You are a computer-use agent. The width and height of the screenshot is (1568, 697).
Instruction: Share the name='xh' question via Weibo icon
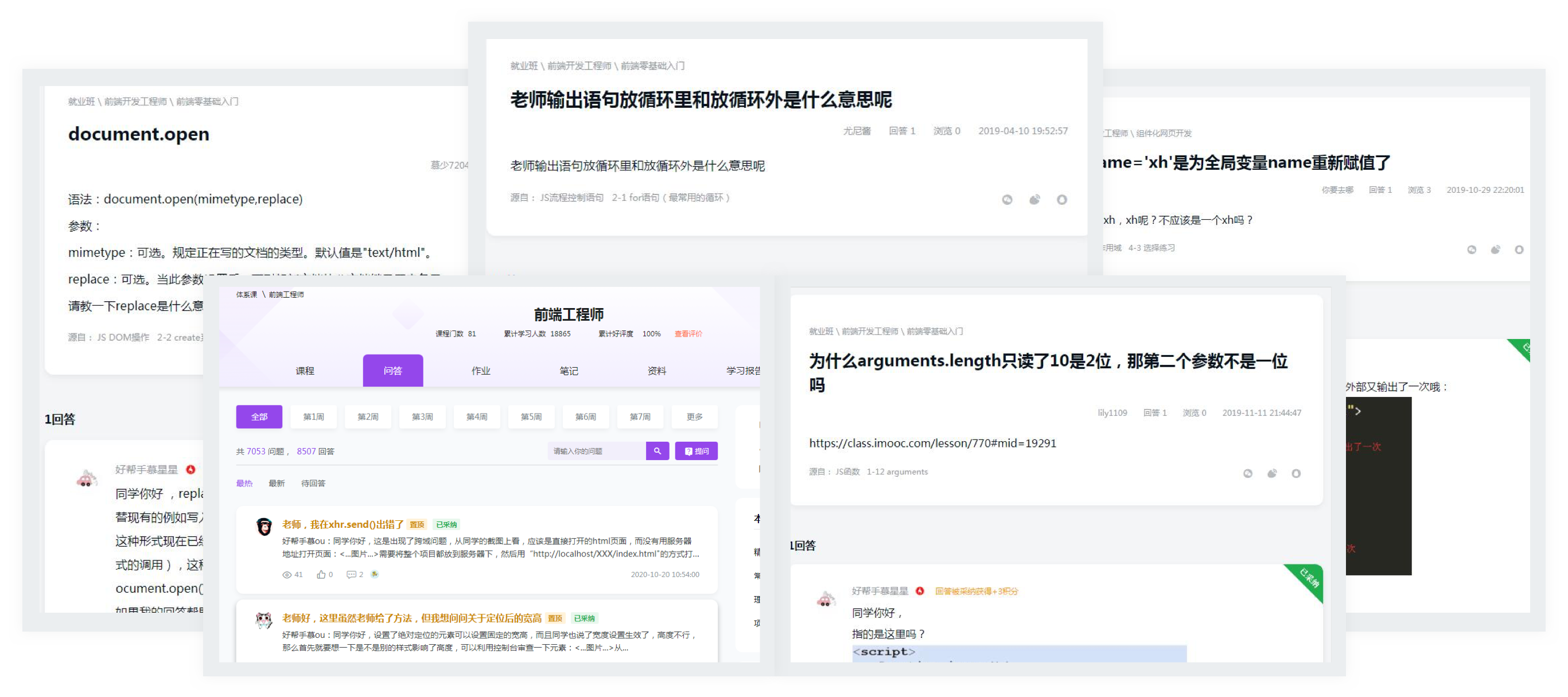point(1495,250)
